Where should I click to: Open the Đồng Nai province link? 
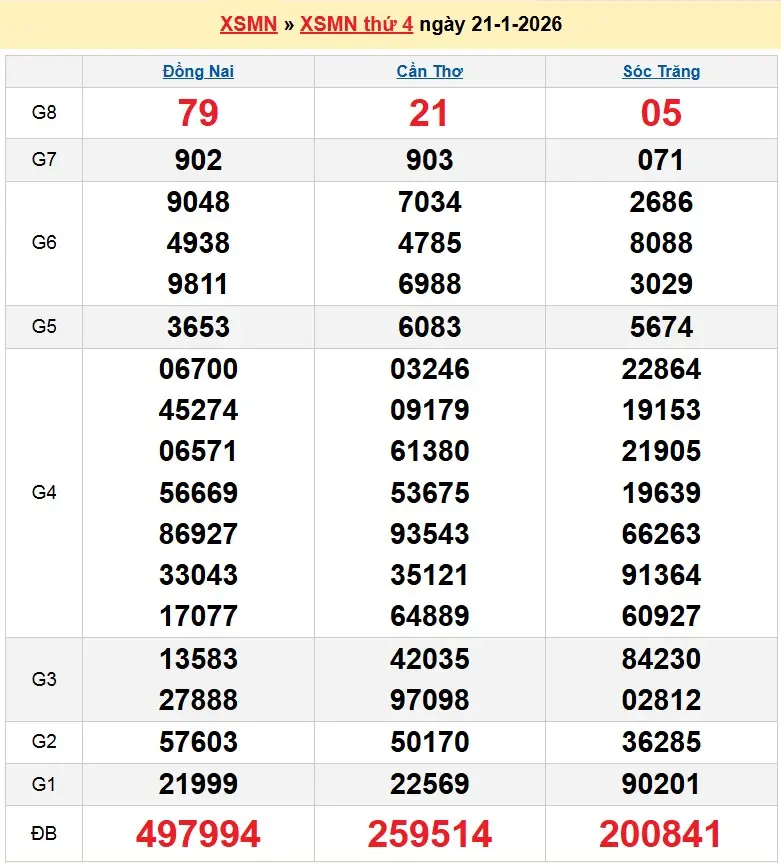[x=198, y=71]
